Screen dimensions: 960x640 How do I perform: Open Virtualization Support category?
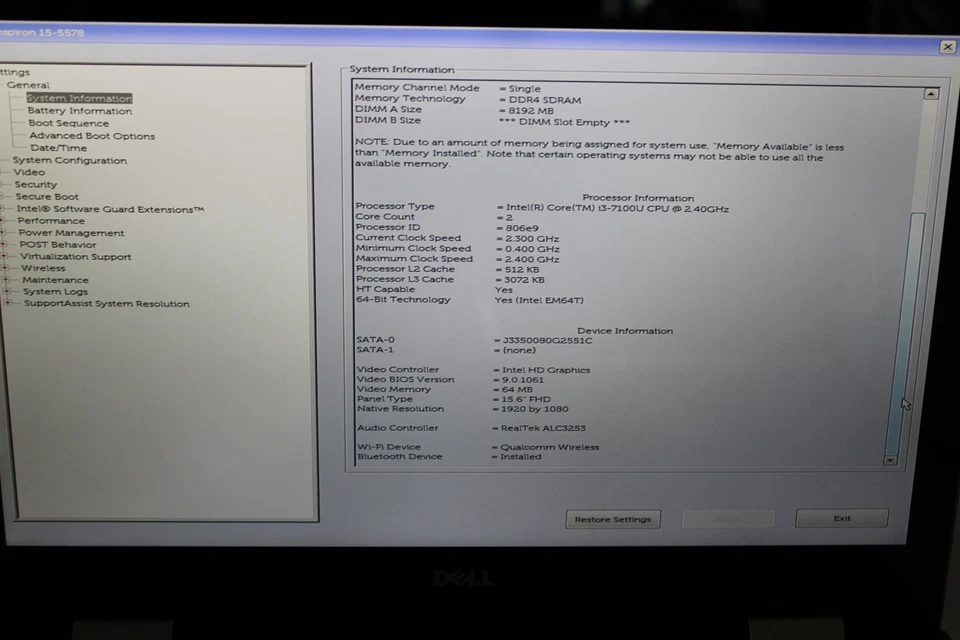[76, 257]
